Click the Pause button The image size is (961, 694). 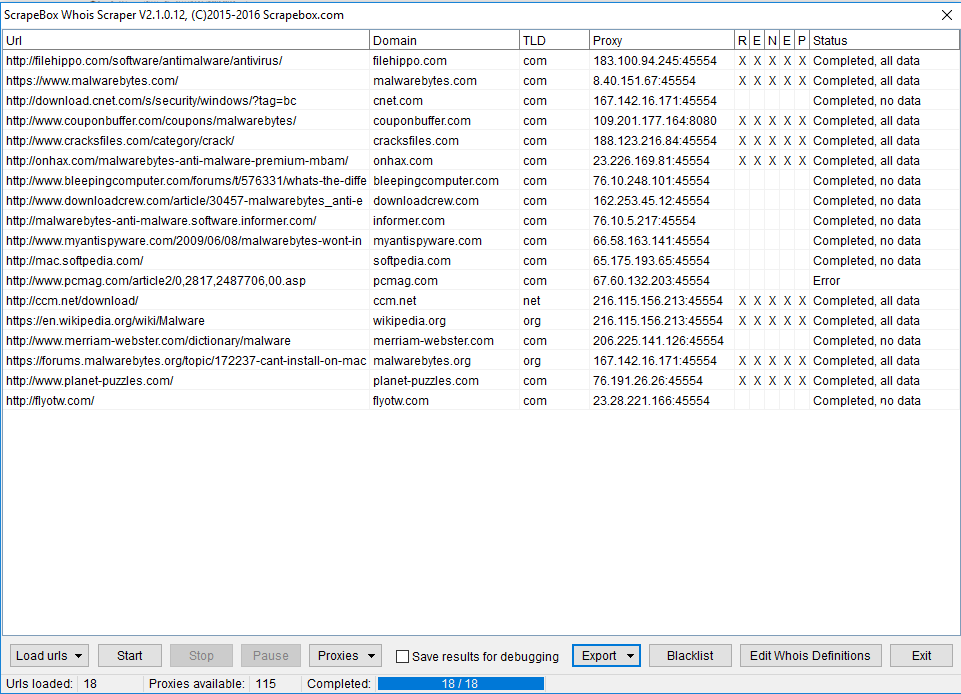coord(271,655)
